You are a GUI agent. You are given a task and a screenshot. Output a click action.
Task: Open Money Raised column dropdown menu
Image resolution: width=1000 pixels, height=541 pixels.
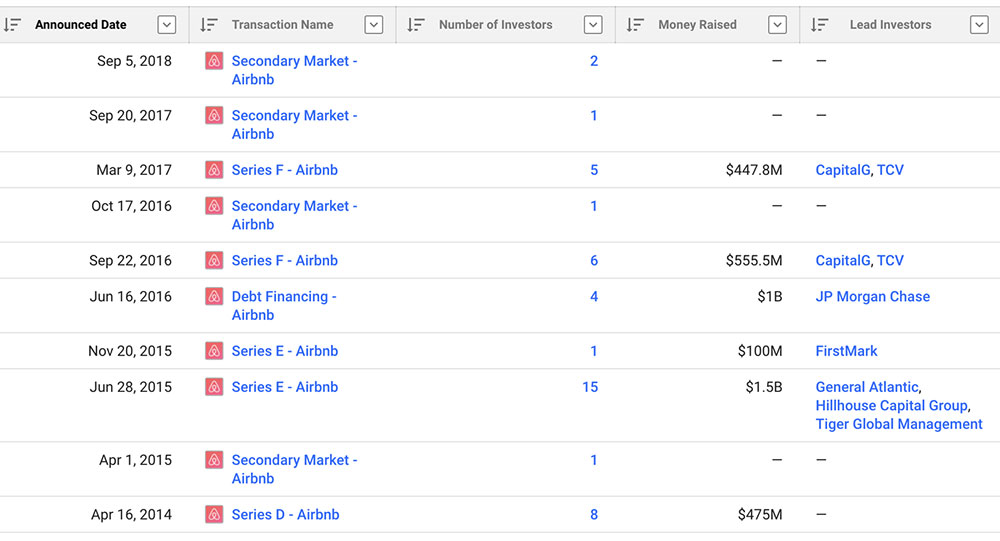click(777, 25)
